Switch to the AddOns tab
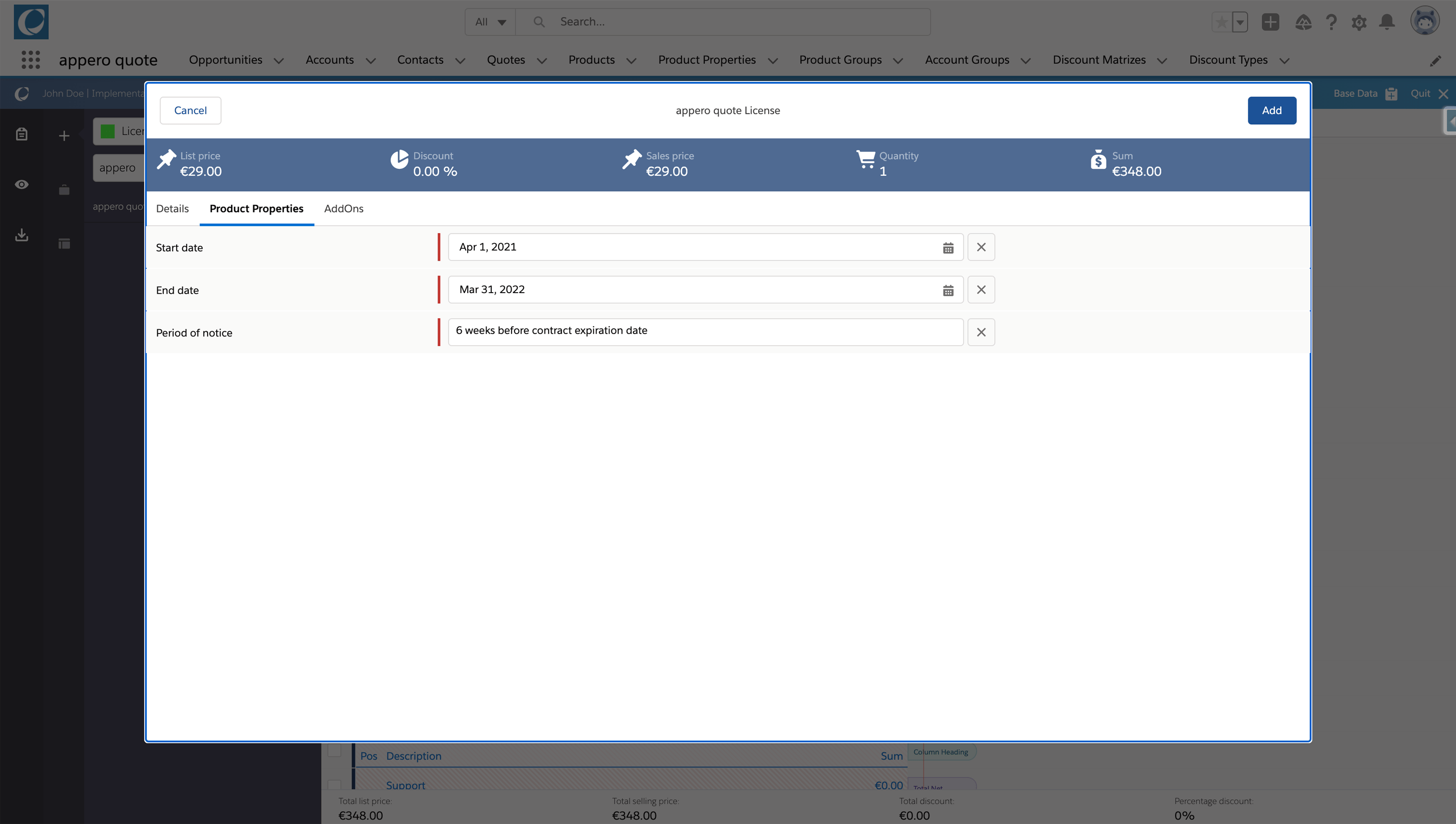 pos(343,209)
